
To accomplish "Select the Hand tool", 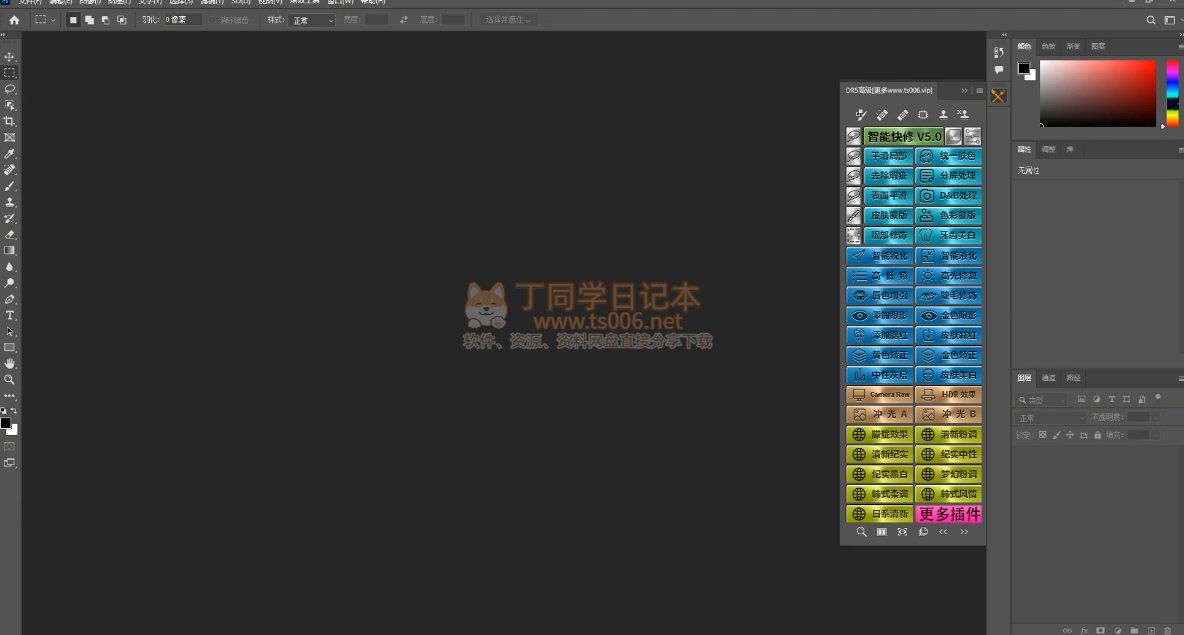I will [x=10, y=364].
